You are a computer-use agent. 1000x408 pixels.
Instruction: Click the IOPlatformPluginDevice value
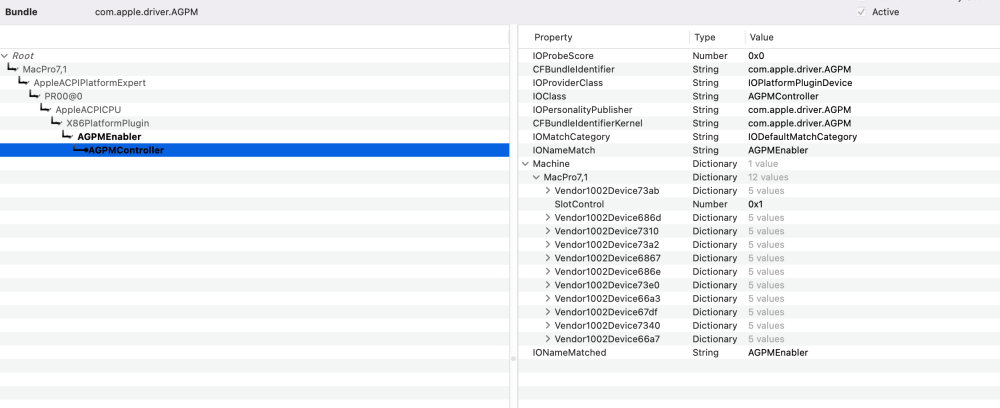(800, 83)
